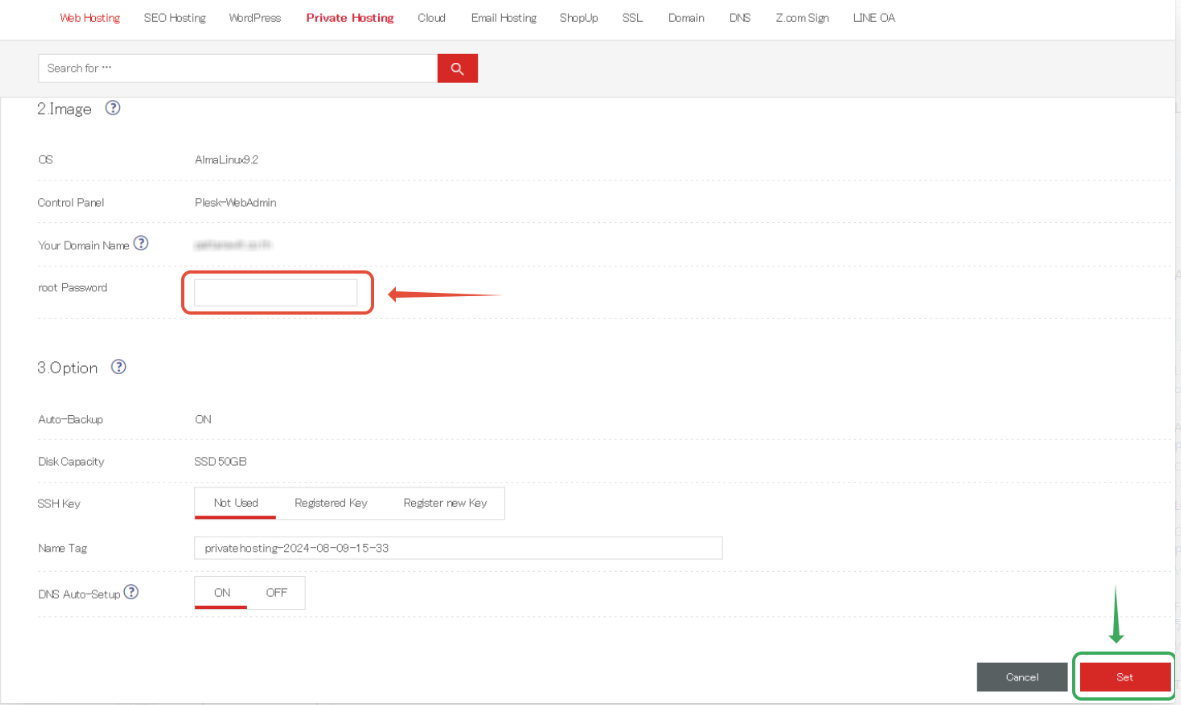The width and height of the screenshot is (1181, 705).
Task: Open the Domain menu
Action: [686, 18]
